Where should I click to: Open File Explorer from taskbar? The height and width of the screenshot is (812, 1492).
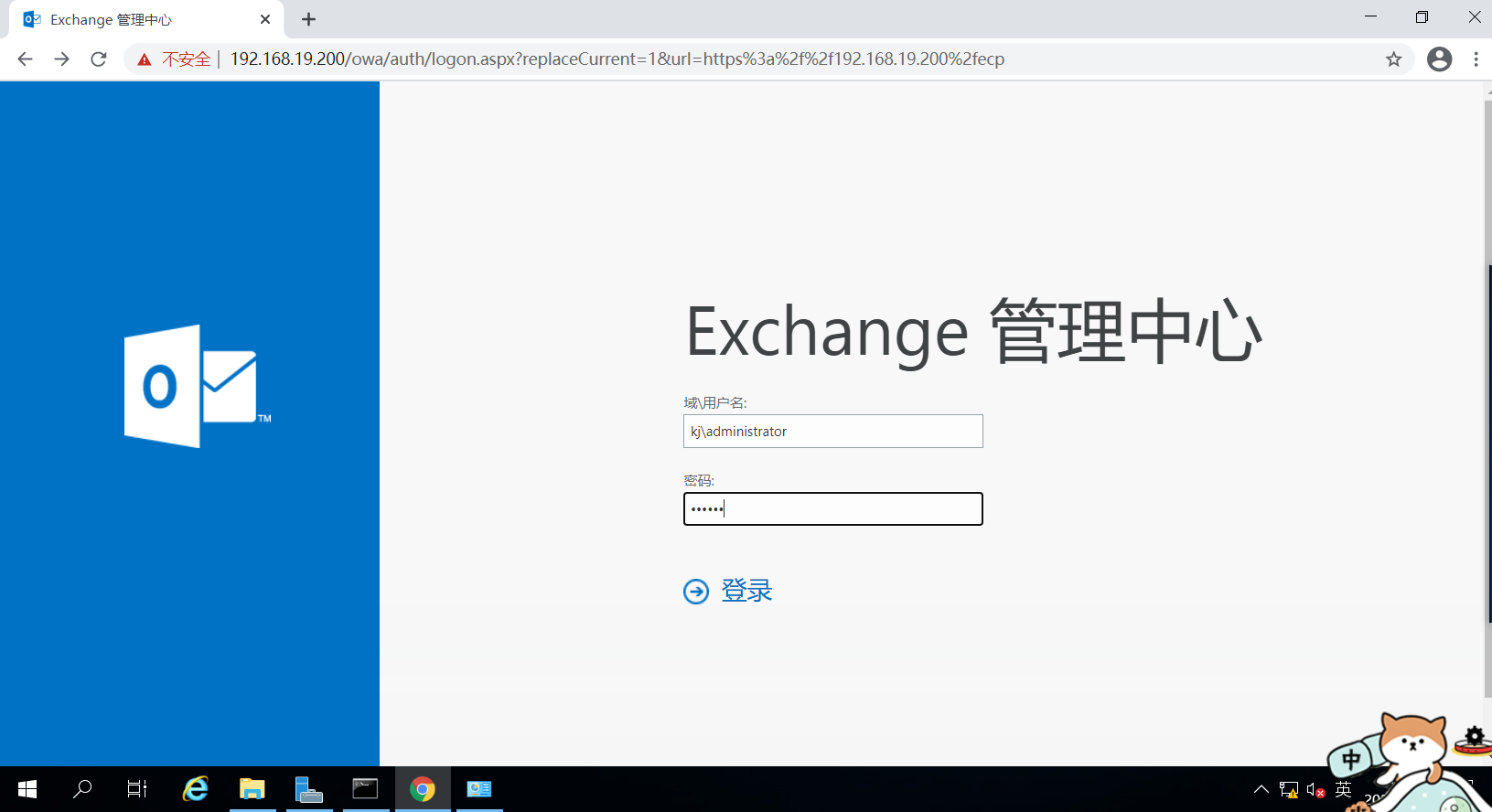click(252, 789)
